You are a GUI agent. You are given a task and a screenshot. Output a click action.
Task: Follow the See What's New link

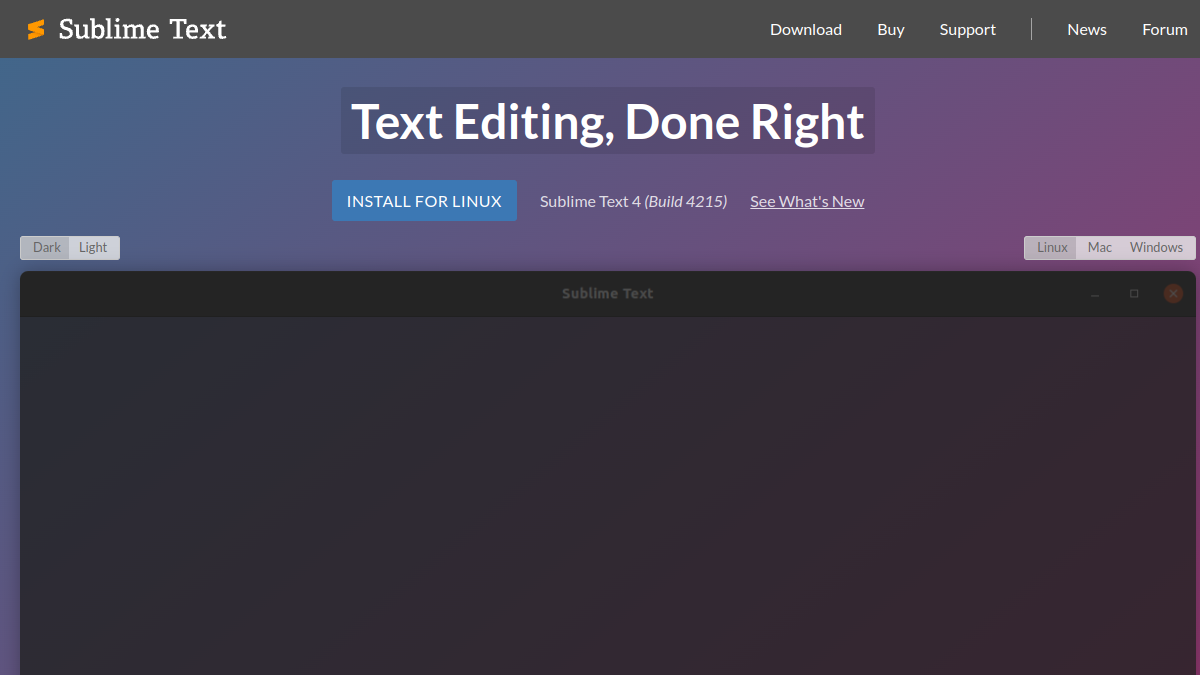807,201
